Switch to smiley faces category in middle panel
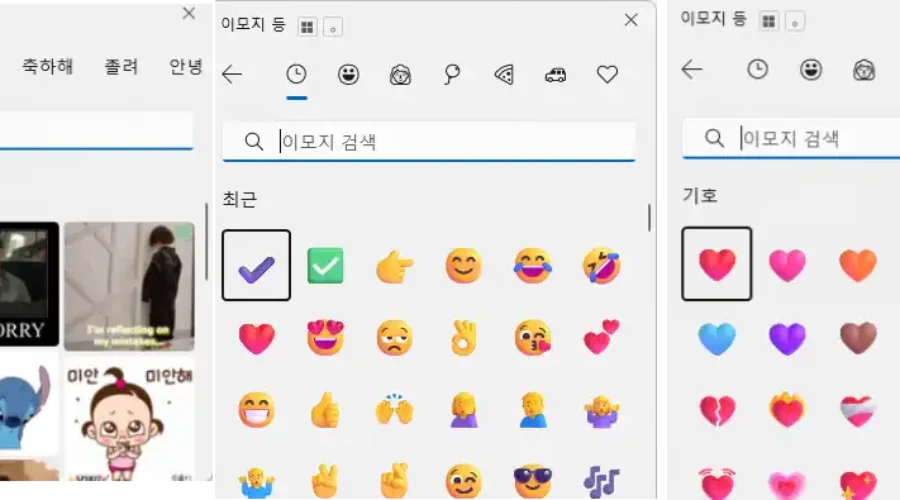The height and width of the screenshot is (500, 900). coord(348,75)
